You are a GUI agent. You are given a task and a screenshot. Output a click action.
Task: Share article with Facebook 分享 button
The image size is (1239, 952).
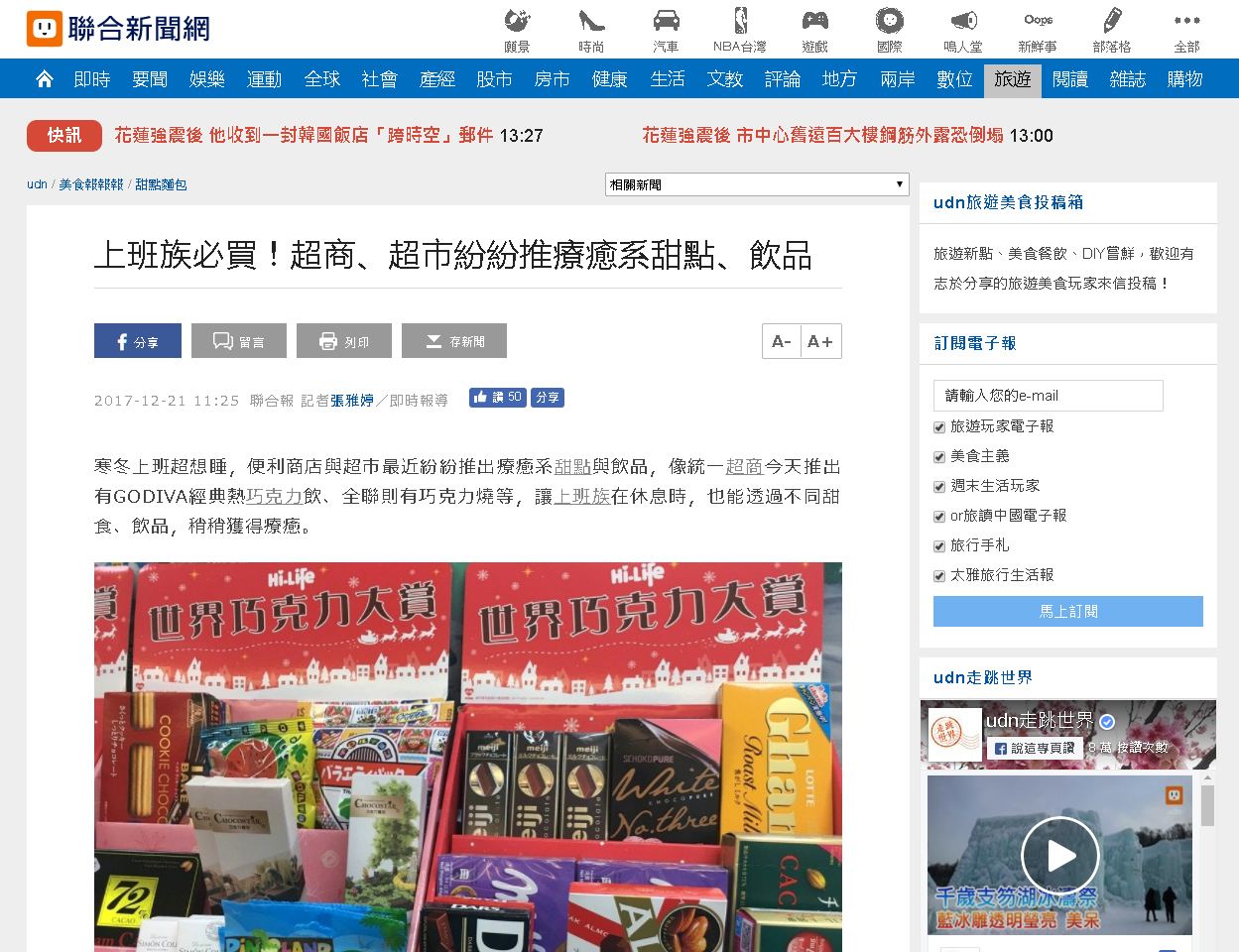pyautogui.click(x=138, y=341)
